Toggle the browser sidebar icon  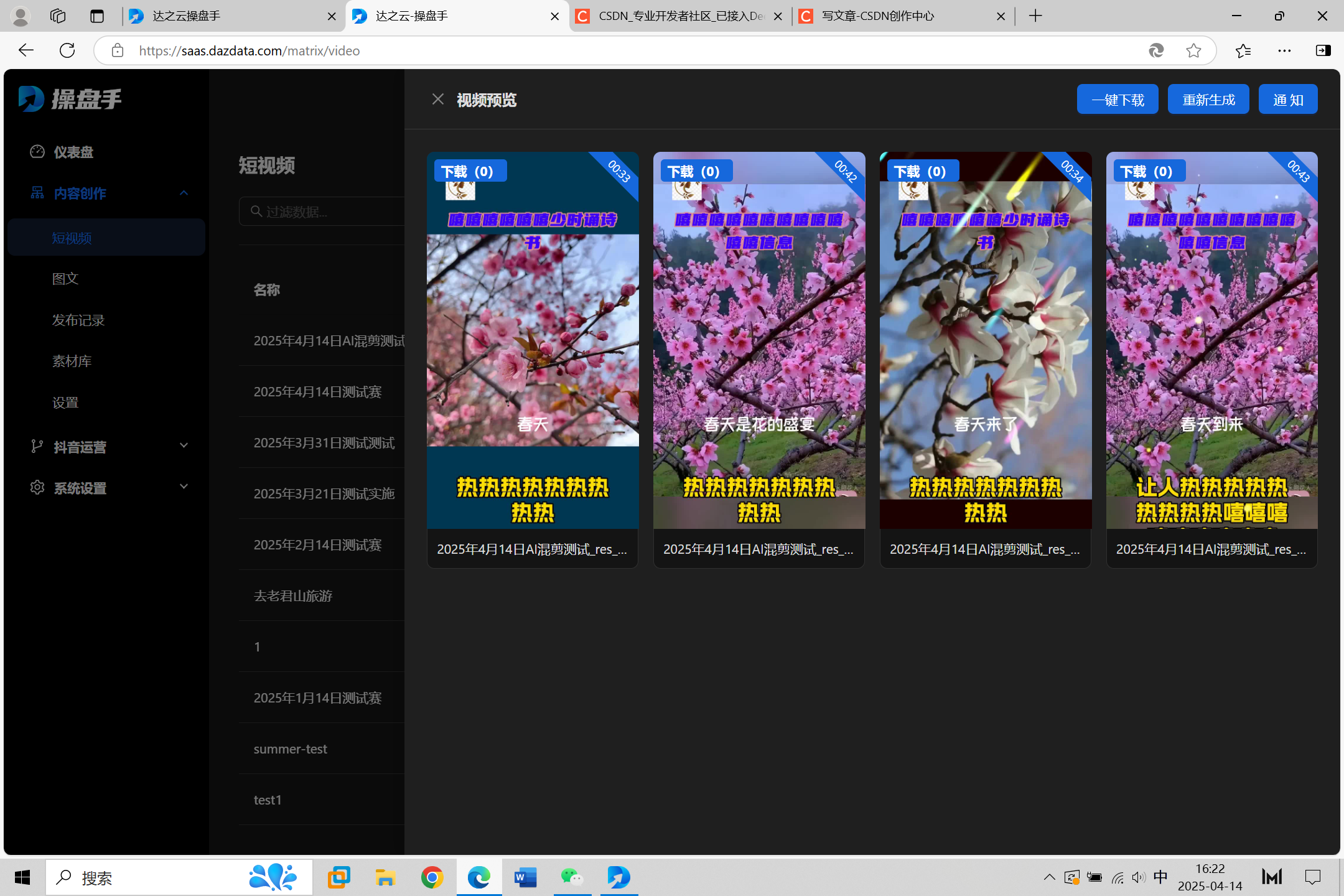(1323, 50)
